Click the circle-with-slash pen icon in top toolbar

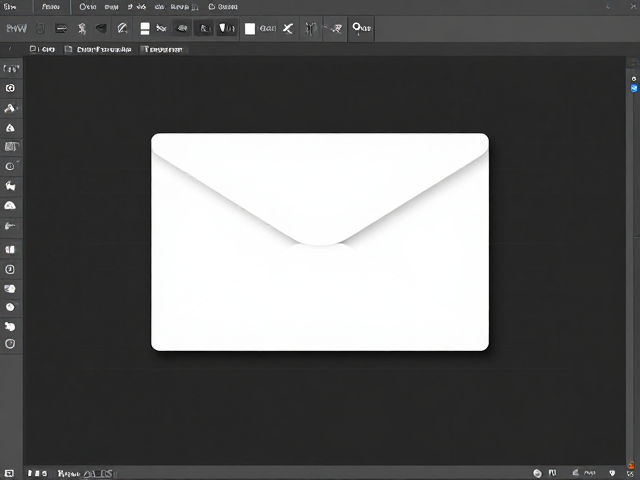tap(122, 28)
